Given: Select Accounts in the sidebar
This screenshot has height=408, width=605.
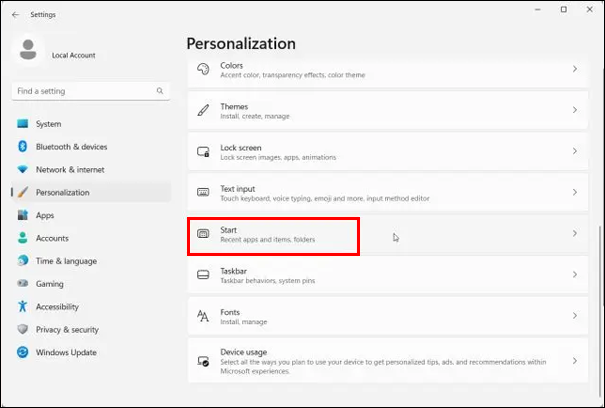Looking at the screenshot, I should pyautogui.click(x=52, y=238).
